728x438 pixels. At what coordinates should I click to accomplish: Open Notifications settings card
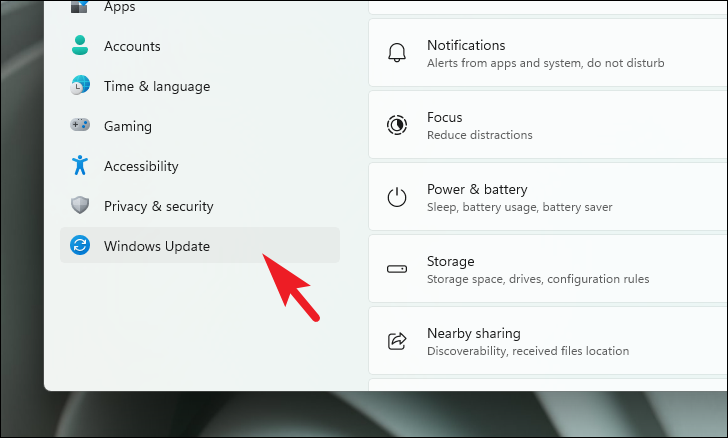(548, 52)
